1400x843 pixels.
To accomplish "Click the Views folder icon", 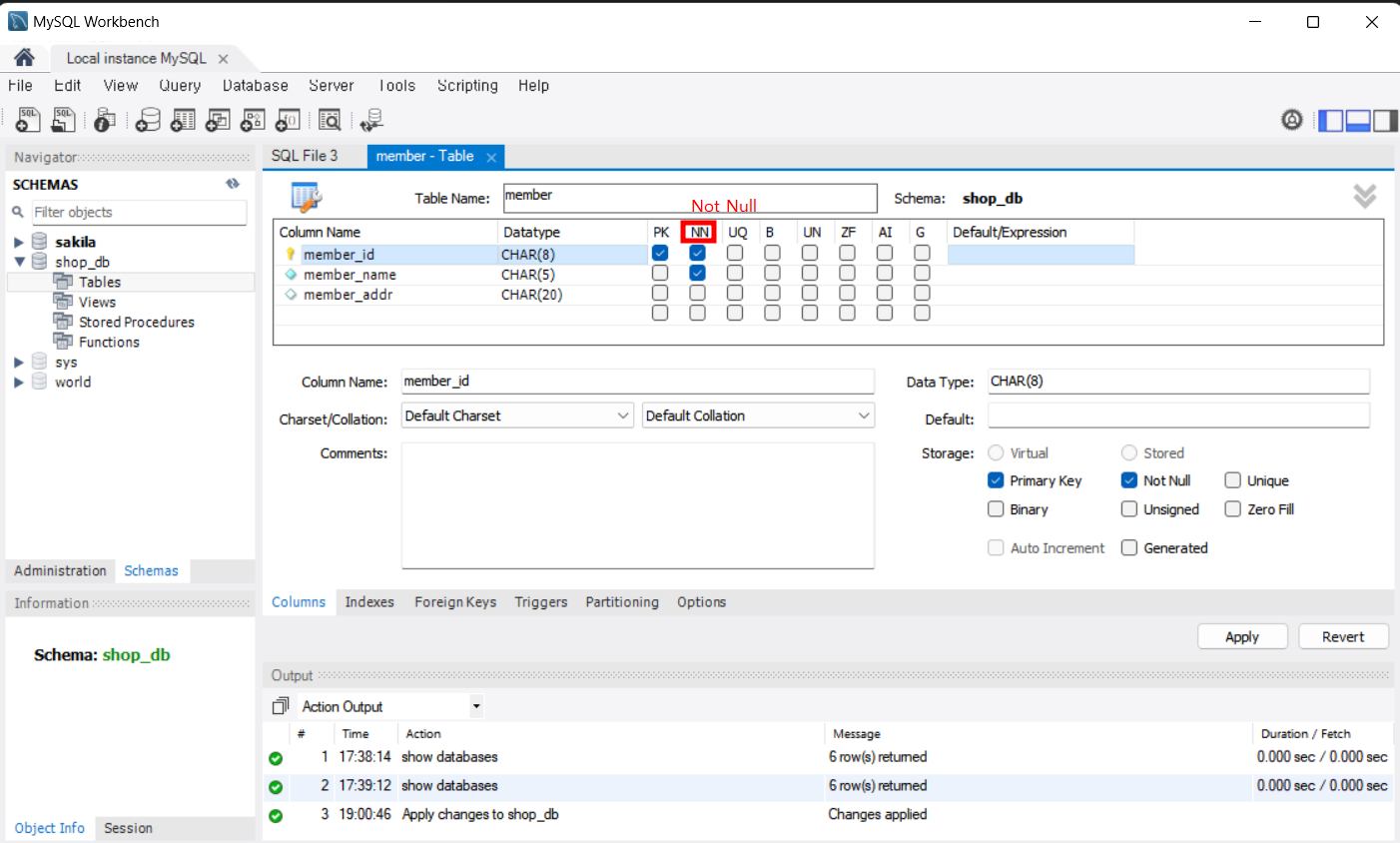I will pos(63,302).
